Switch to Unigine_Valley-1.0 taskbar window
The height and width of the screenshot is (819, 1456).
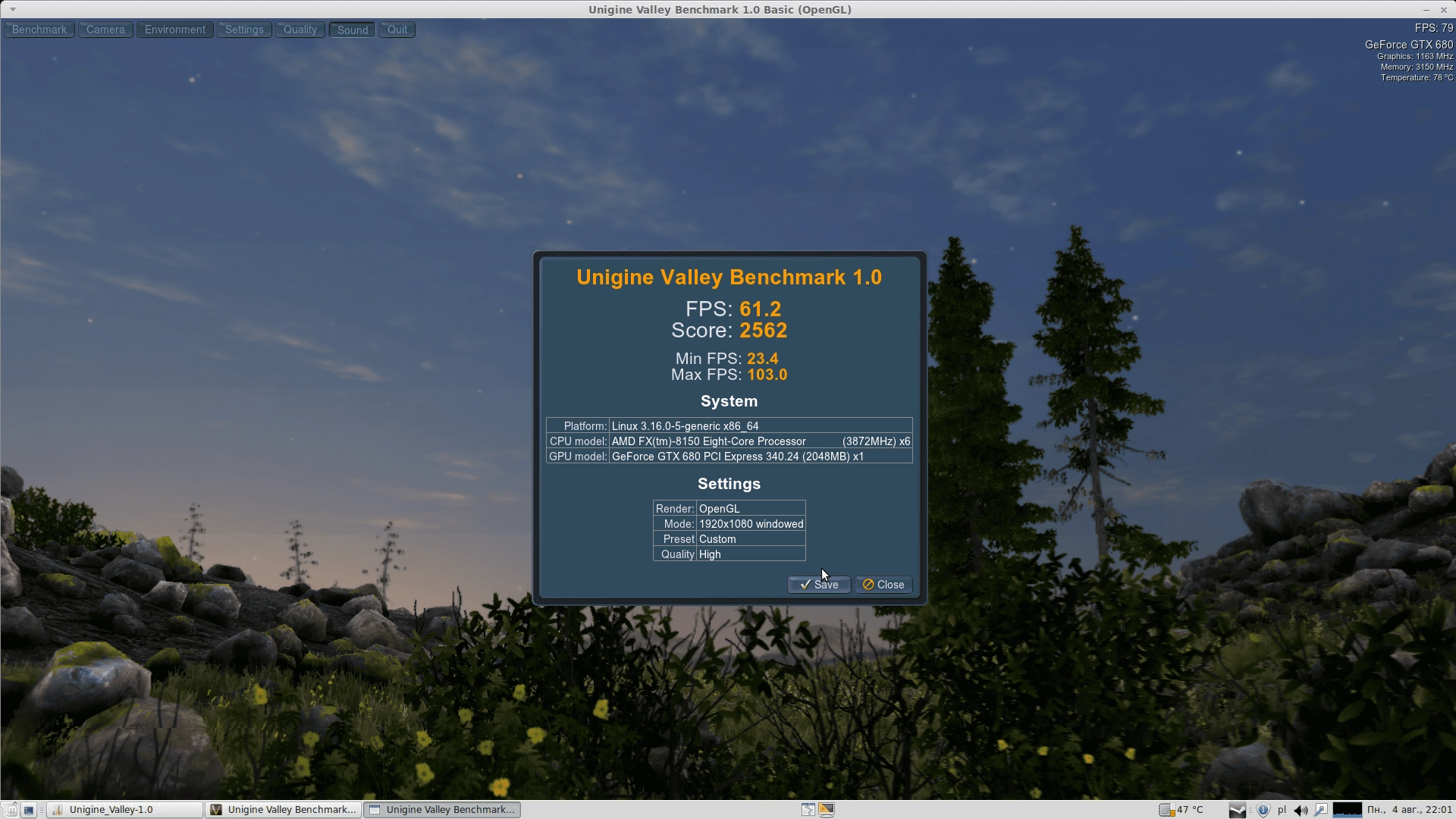click(x=125, y=809)
